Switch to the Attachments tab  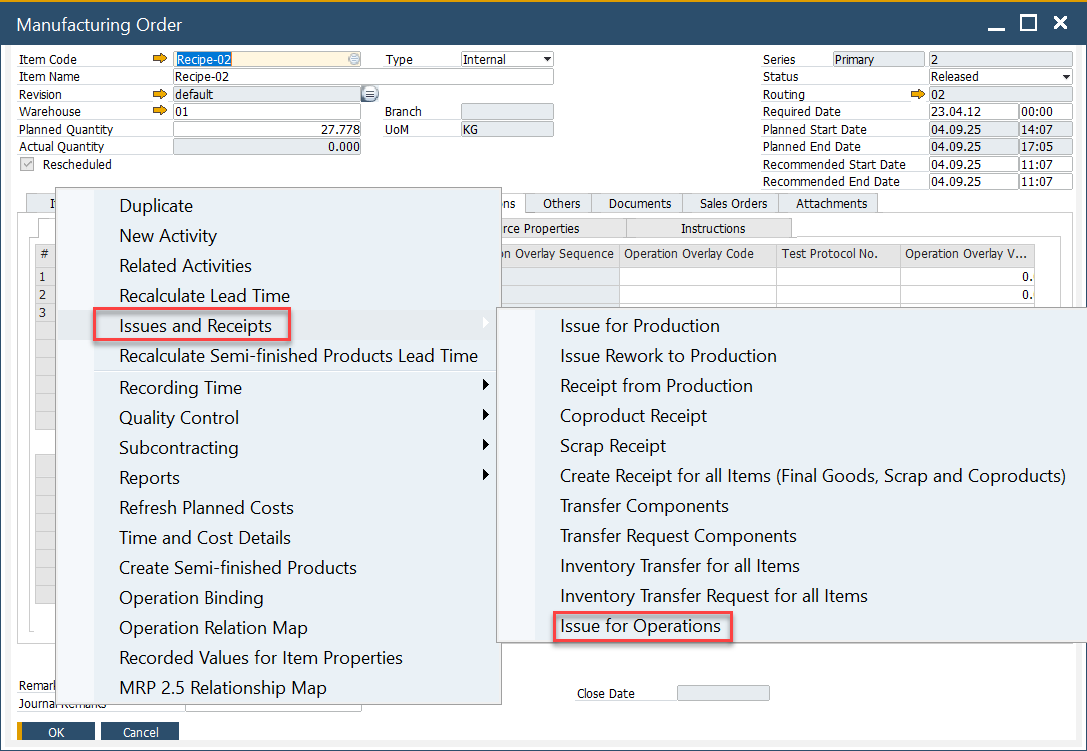coord(831,203)
